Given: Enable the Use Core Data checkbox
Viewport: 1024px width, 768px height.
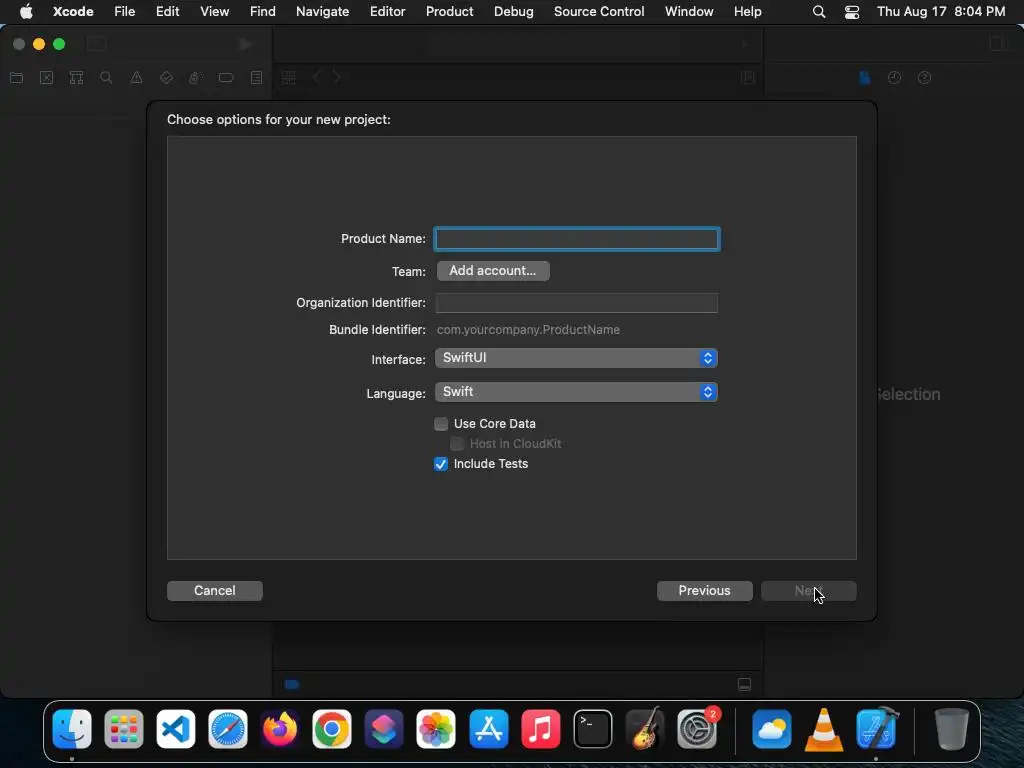Looking at the screenshot, I should pyautogui.click(x=441, y=424).
